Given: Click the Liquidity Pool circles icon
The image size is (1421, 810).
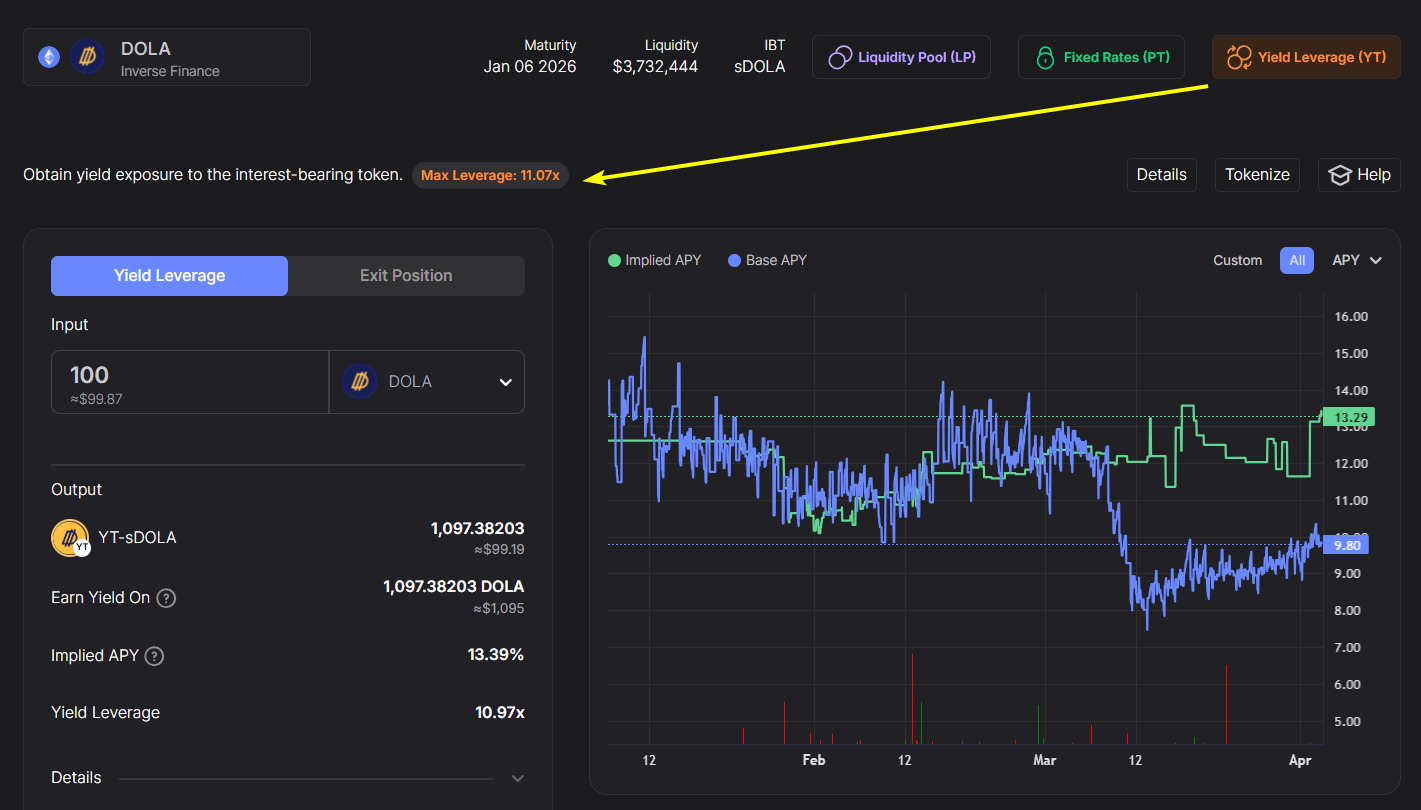Looking at the screenshot, I should click(x=840, y=57).
